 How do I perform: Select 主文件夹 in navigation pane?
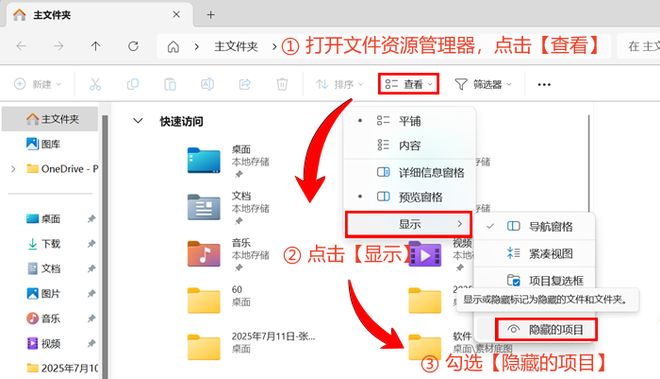pos(50,119)
